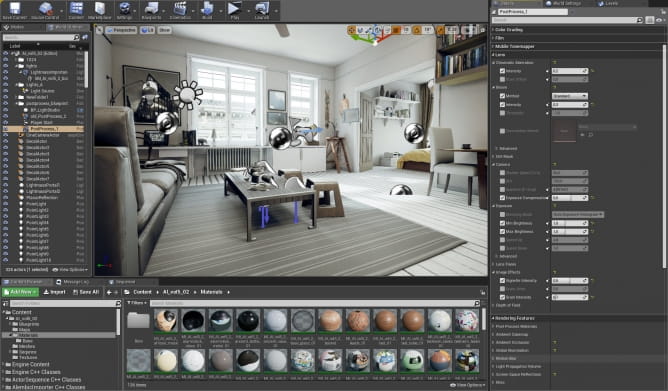This screenshot has width=668, height=391.
Task: Toggle the Bloom Intensity checkbox
Action: (502, 105)
